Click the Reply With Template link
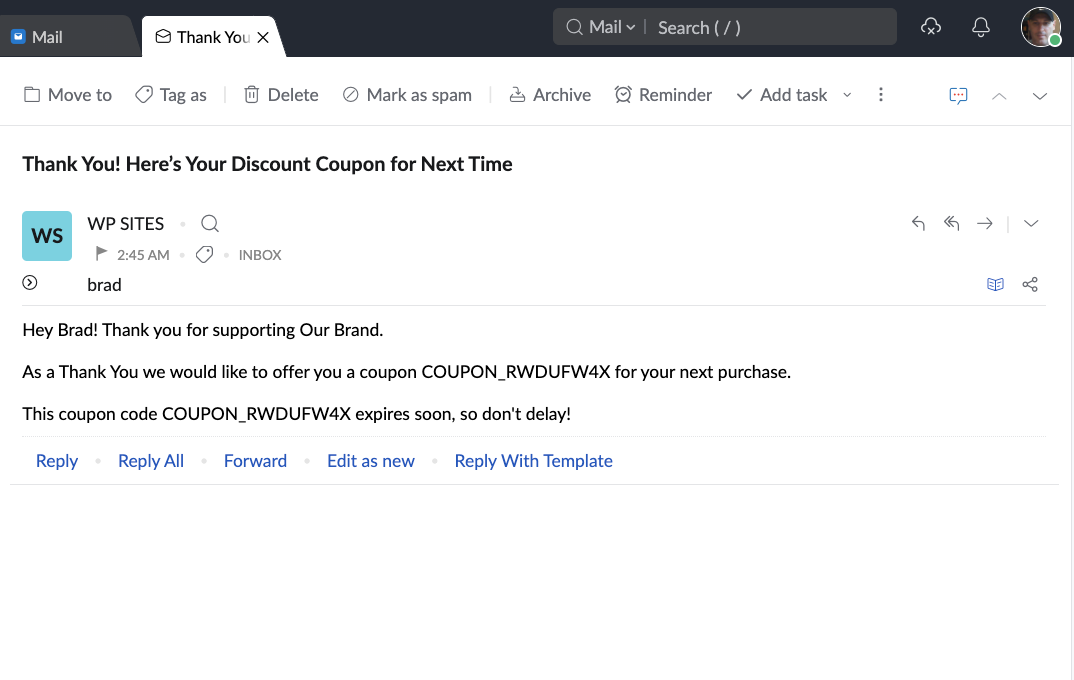Image resolution: width=1074 pixels, height=680 pixels. (x=533, y=461)
